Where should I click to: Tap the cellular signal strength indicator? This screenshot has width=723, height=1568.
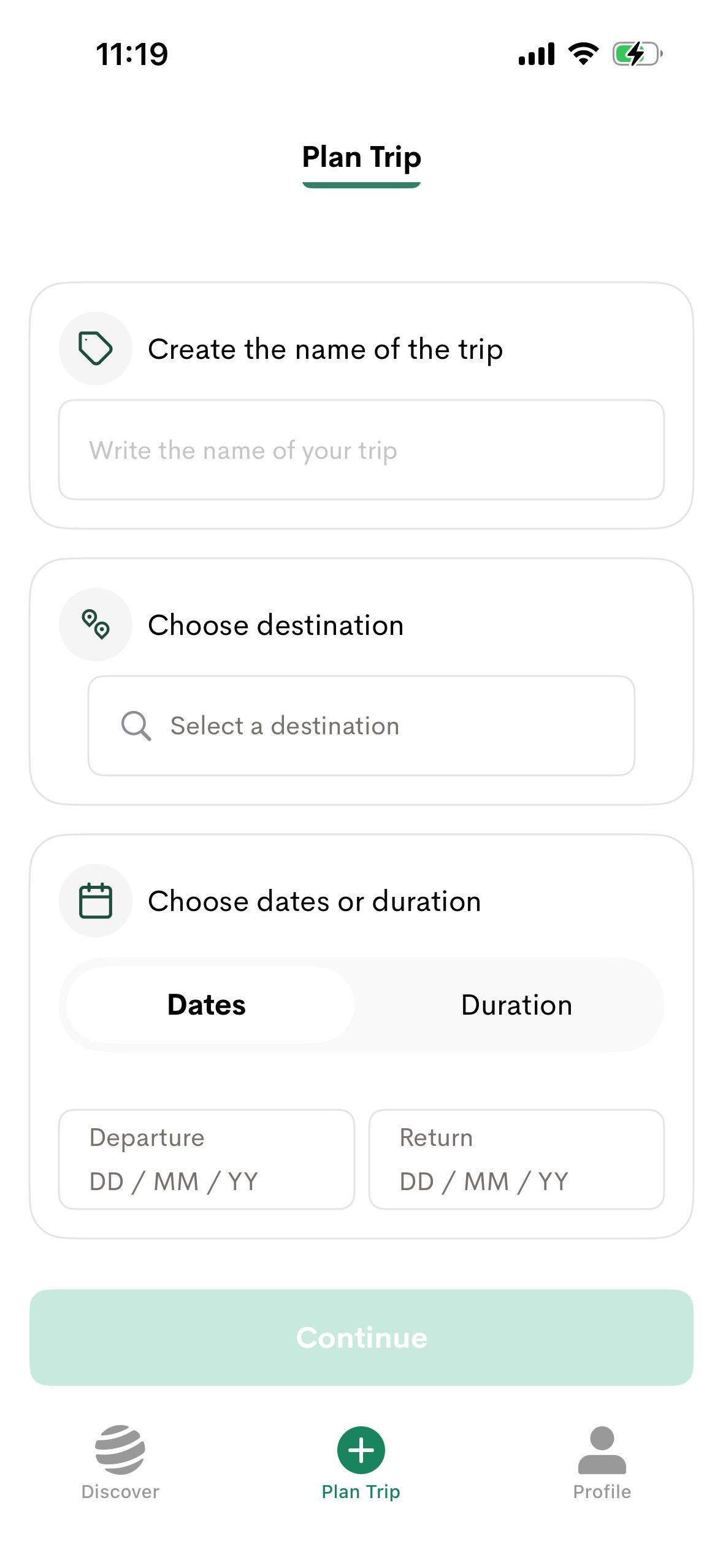[537, 54]
